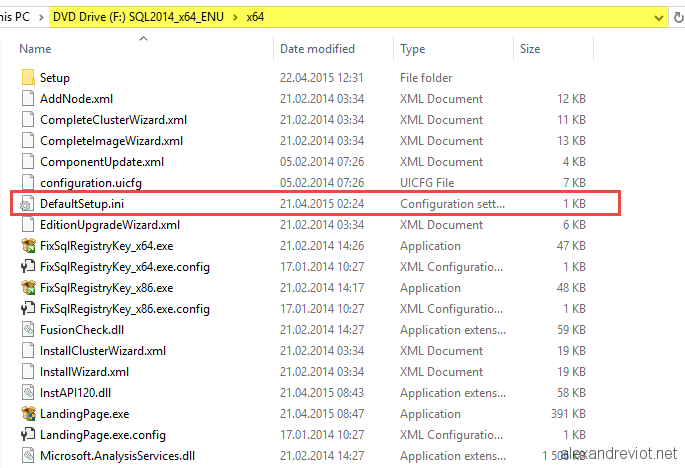Click the 21.04.2015 08:43 date of InstAPI120.dll
Screen dimensions: 685x468
pyautogui.click(x=322, y=392)
